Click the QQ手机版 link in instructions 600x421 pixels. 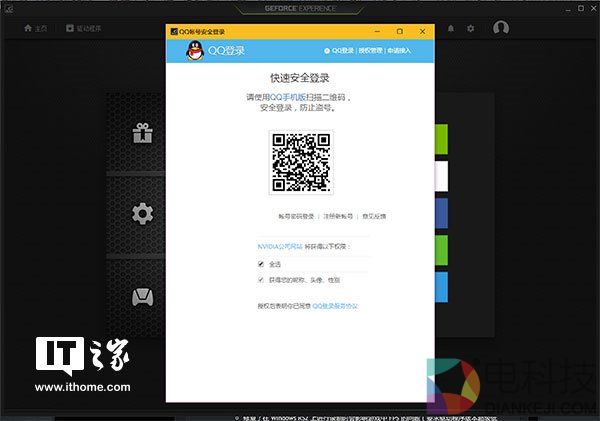[x=287, y=97]
